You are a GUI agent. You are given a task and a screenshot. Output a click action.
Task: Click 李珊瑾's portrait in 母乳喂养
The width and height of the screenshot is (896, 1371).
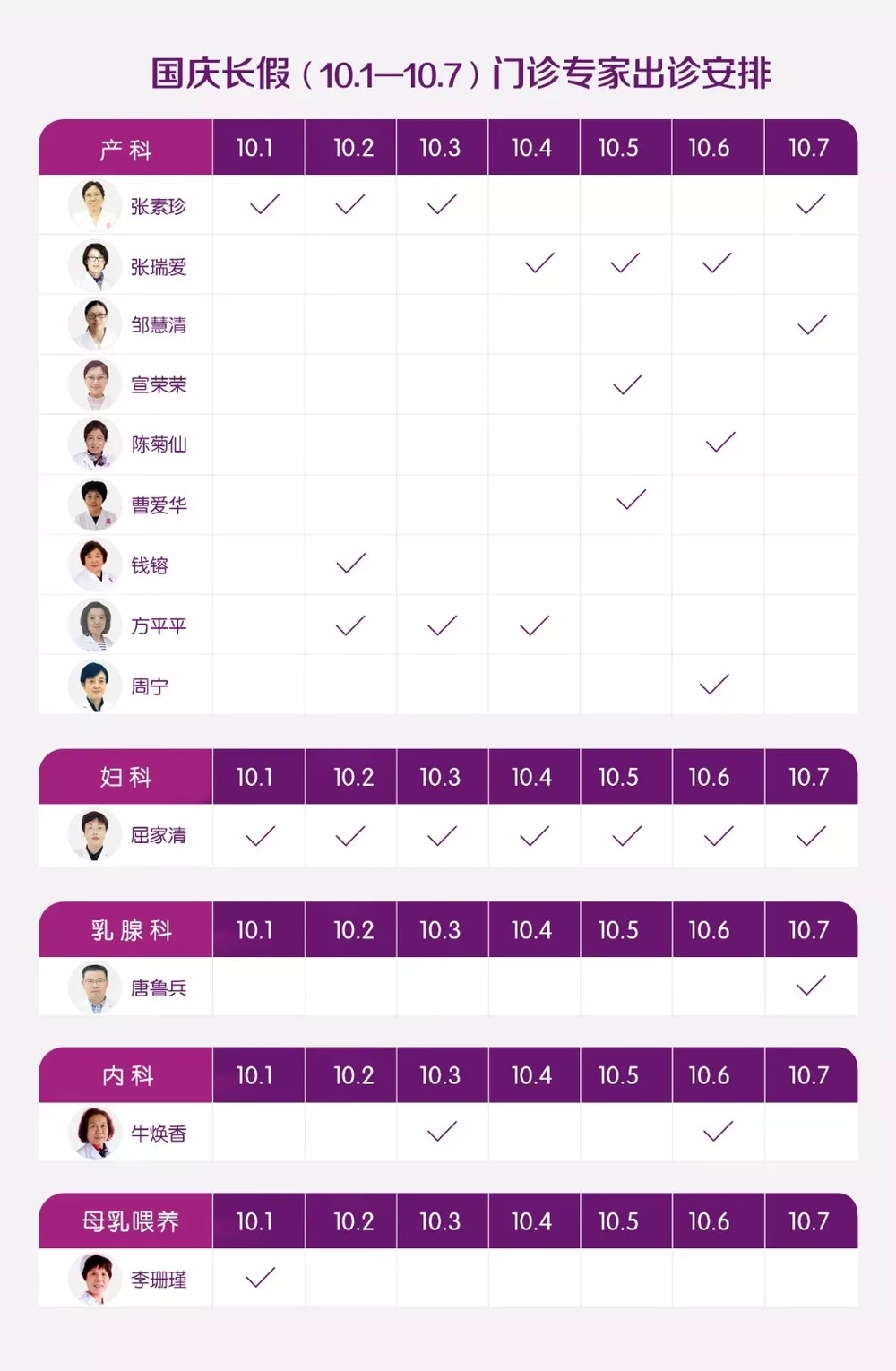point(95,1279)
